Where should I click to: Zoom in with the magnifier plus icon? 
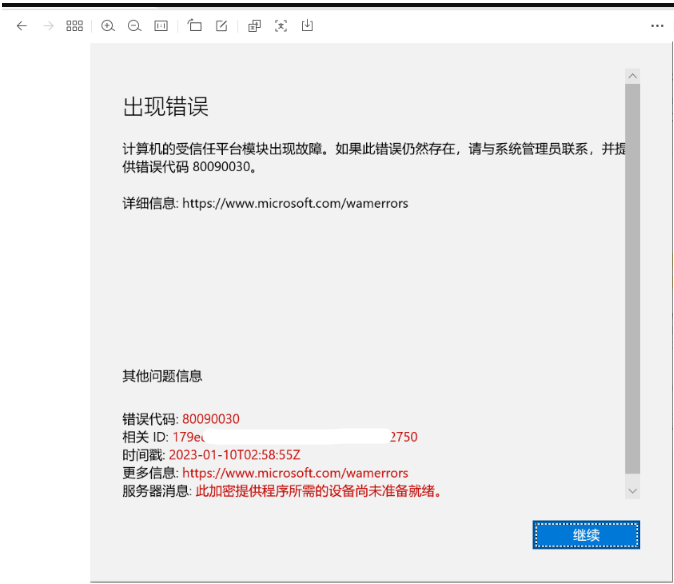tap(108, 26)
